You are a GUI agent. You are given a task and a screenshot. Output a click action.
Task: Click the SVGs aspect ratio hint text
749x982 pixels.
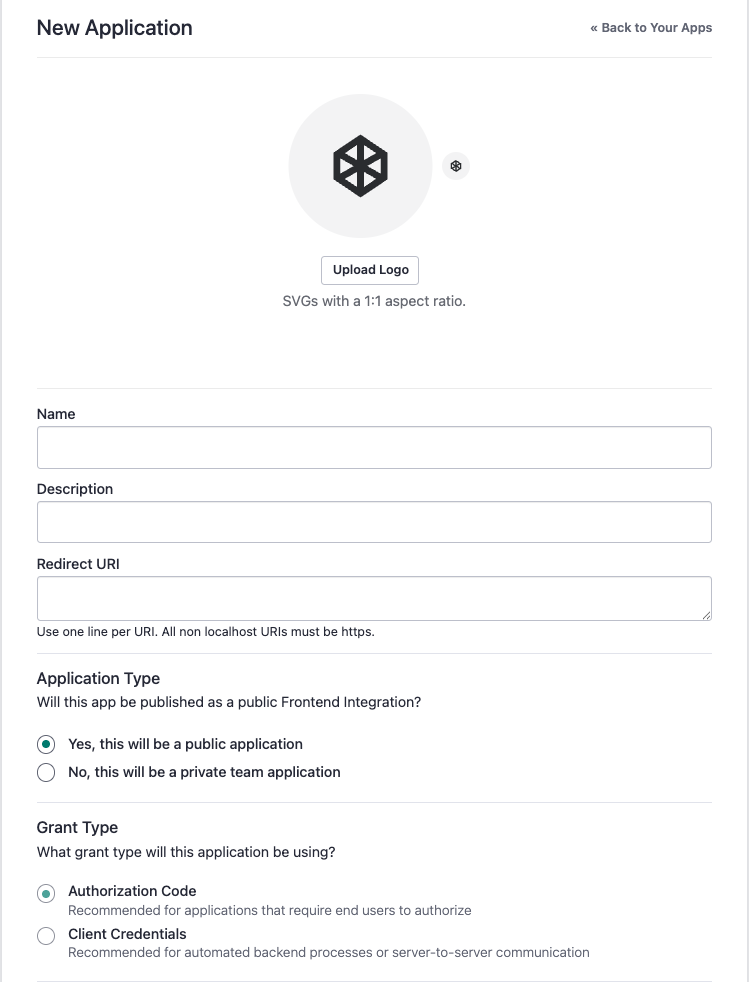[x=374, y=300]
